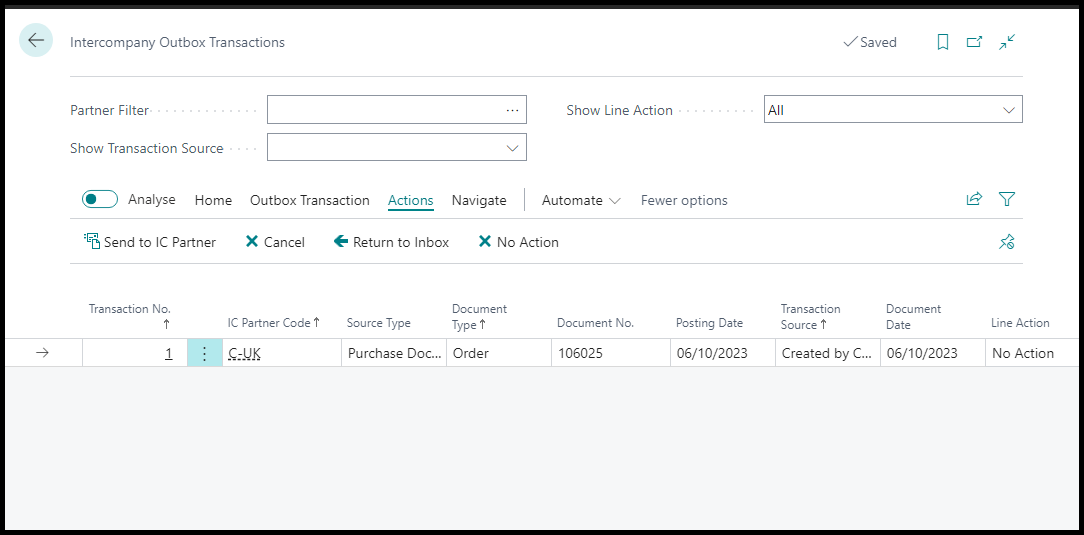The width and height of the screenshot is (1084, 535).
Task: Open the filter pane funnel icon
Action: coord(1007,200)
